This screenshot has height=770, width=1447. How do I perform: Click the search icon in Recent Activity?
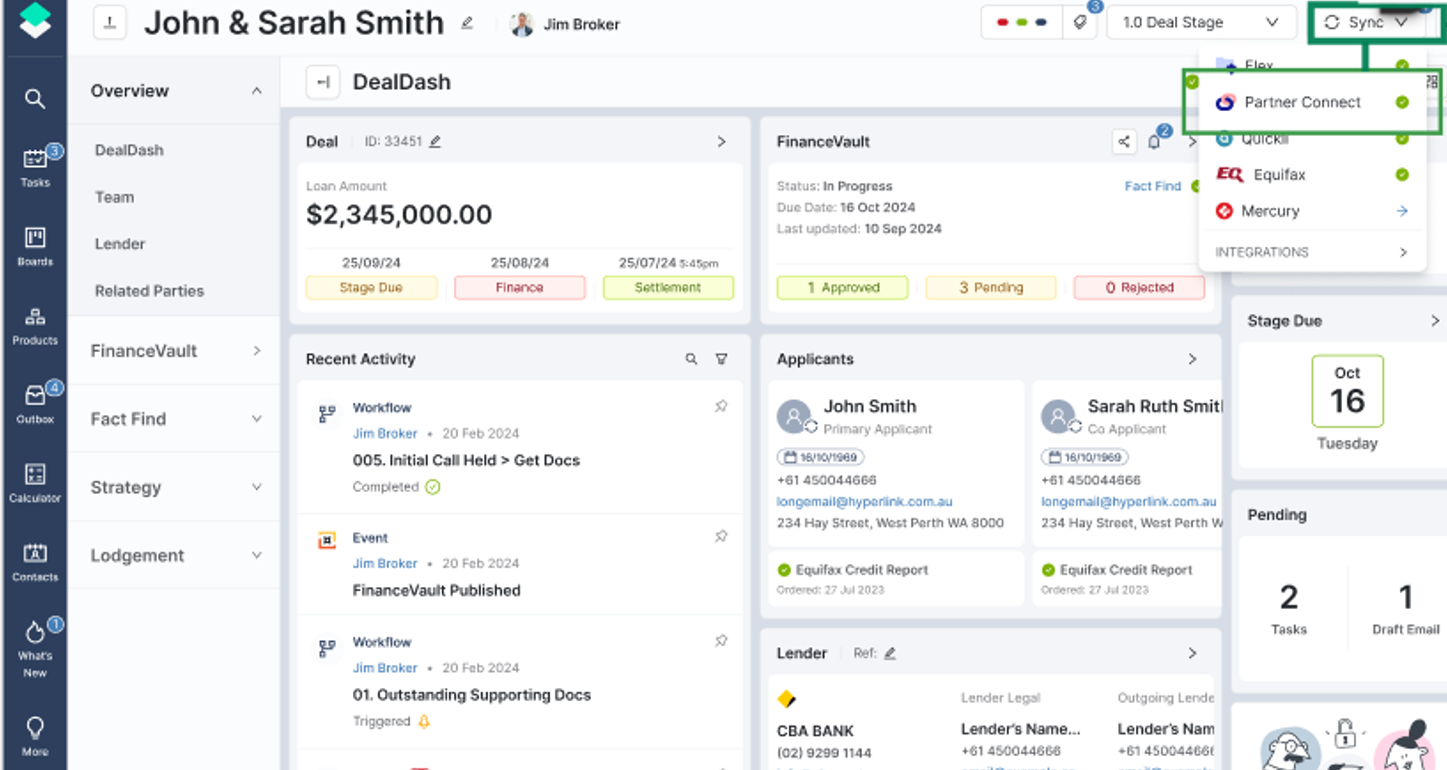[x=691, y=359]
